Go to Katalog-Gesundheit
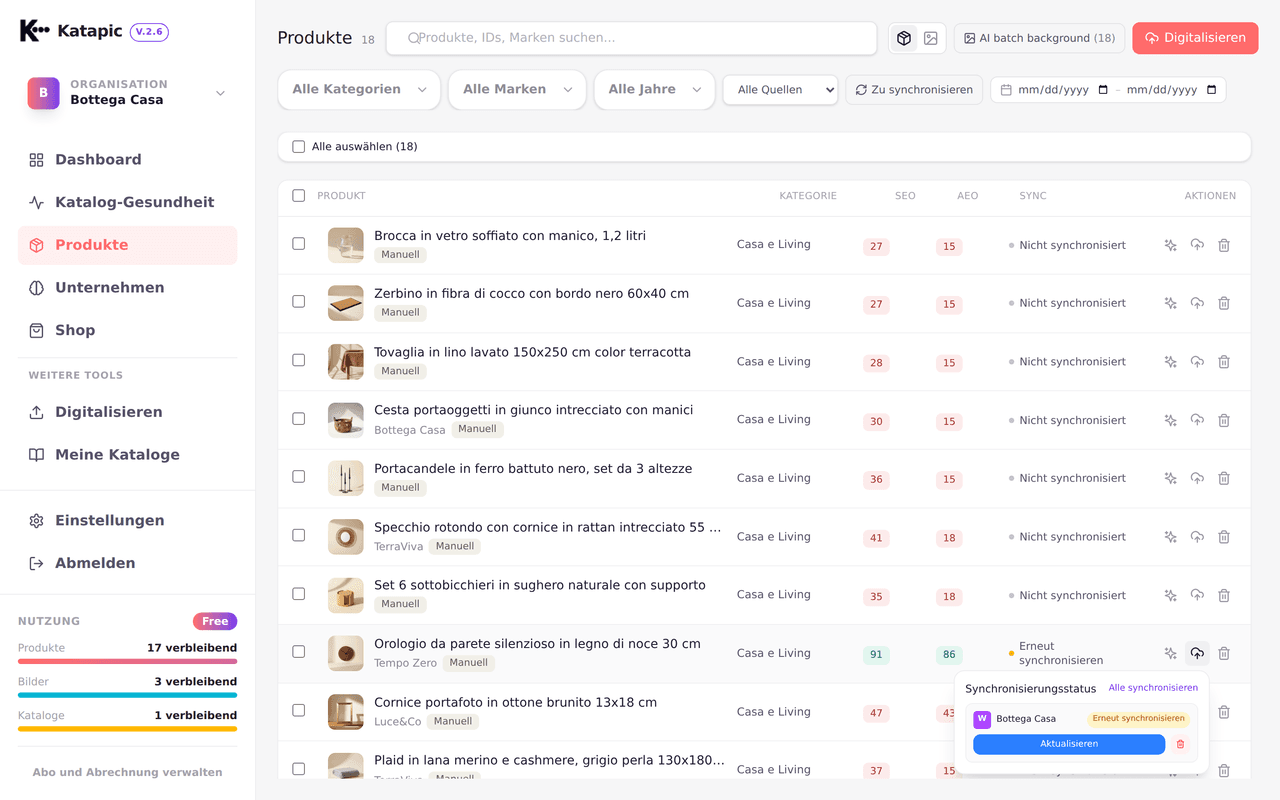Viewport: 1280px width, 800px height. pos(127,202)
